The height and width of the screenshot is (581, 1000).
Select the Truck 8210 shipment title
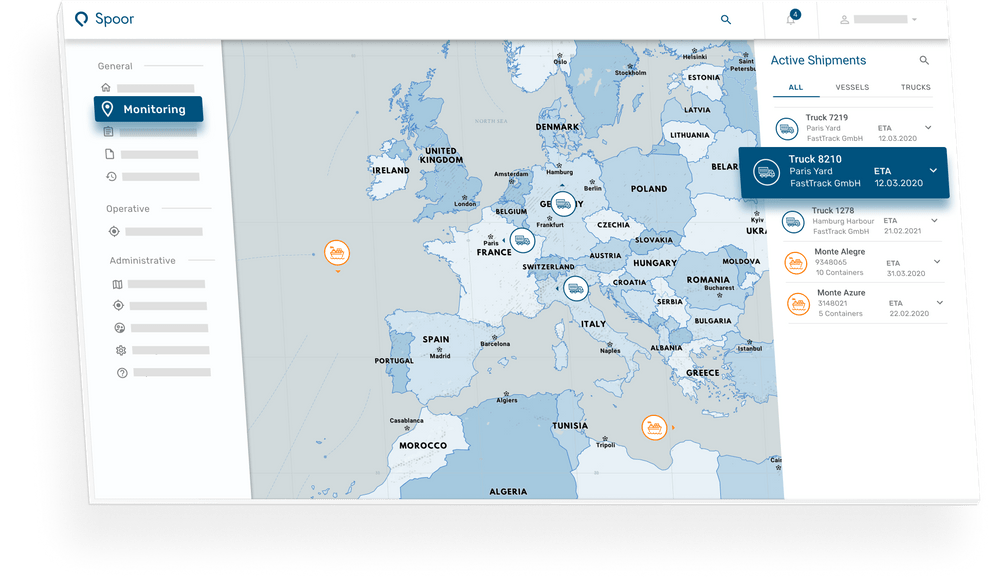[815, 159]
